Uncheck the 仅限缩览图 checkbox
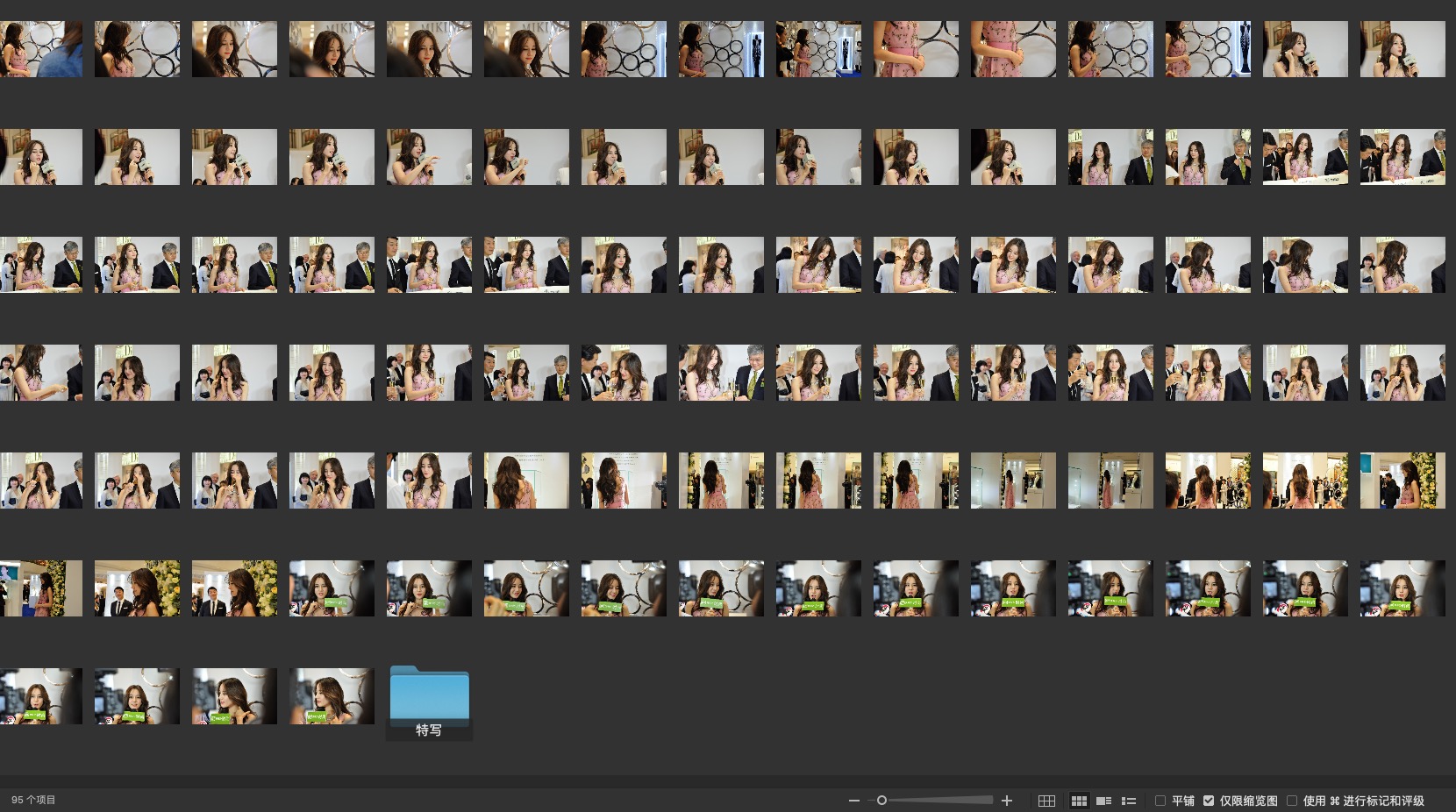 pos(1209,801)
